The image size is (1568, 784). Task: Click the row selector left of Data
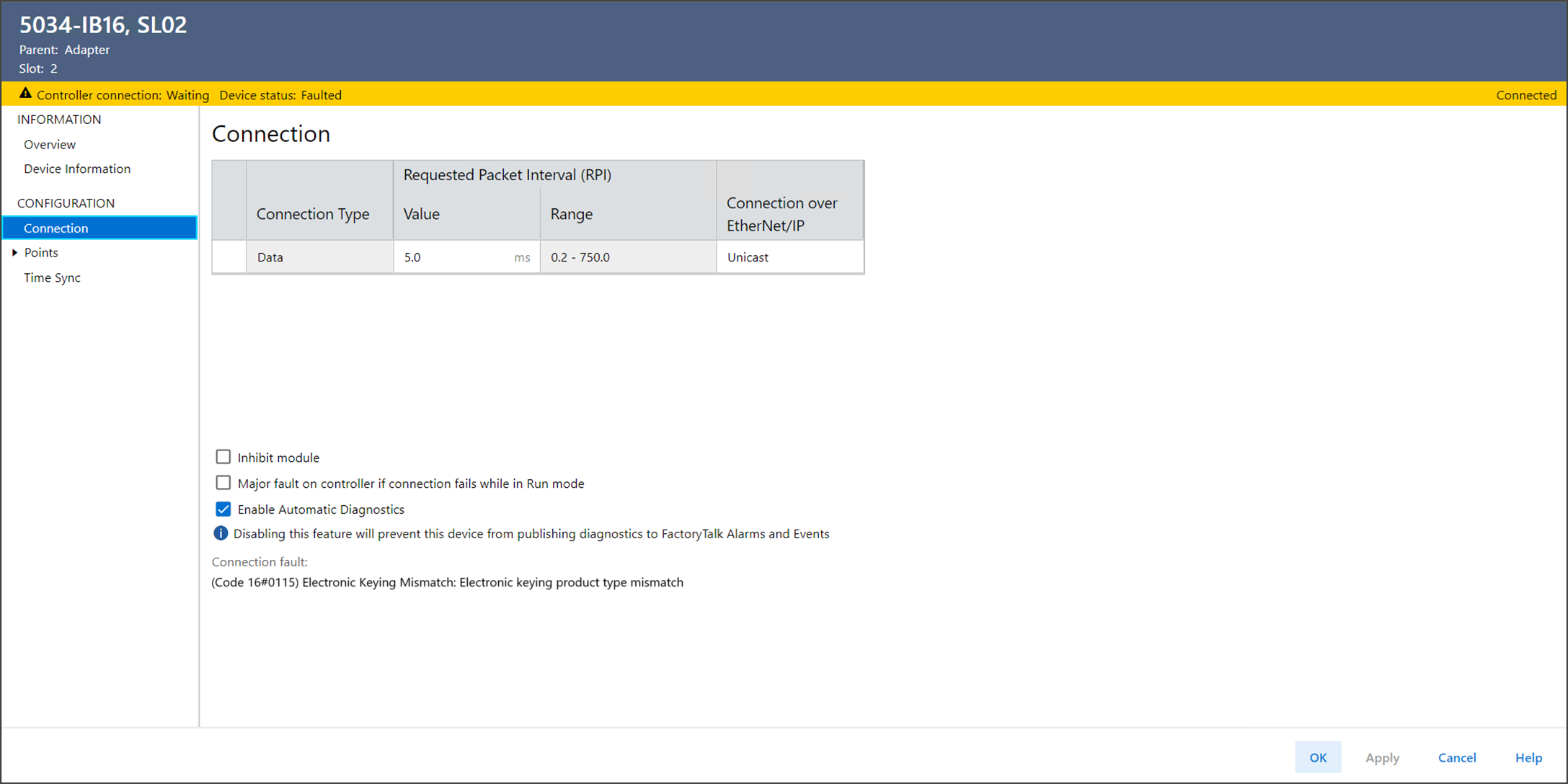pos(229,257)
